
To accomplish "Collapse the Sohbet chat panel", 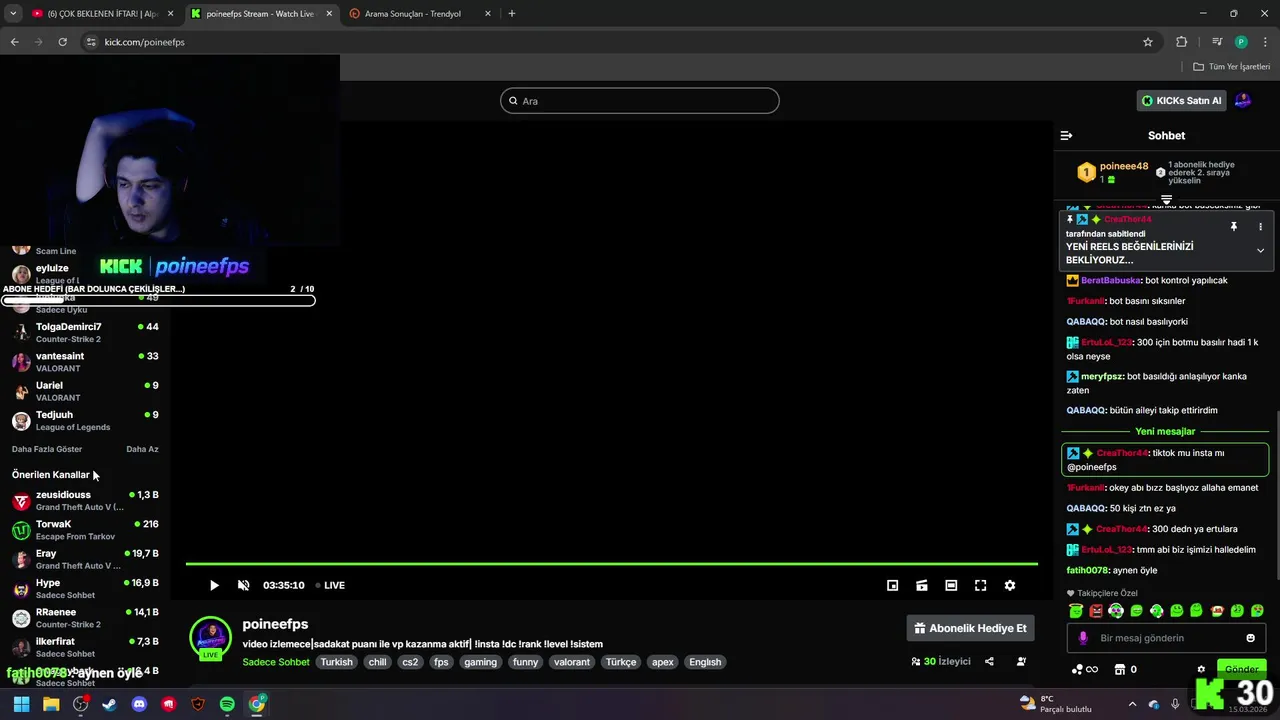I will pos(1066,135).
